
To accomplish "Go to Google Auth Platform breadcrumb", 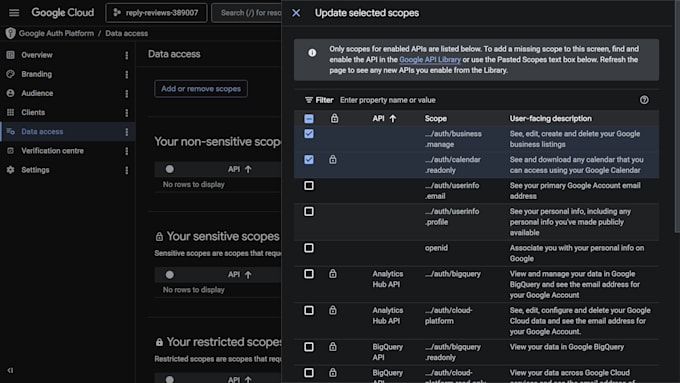I will click(56, 33).
